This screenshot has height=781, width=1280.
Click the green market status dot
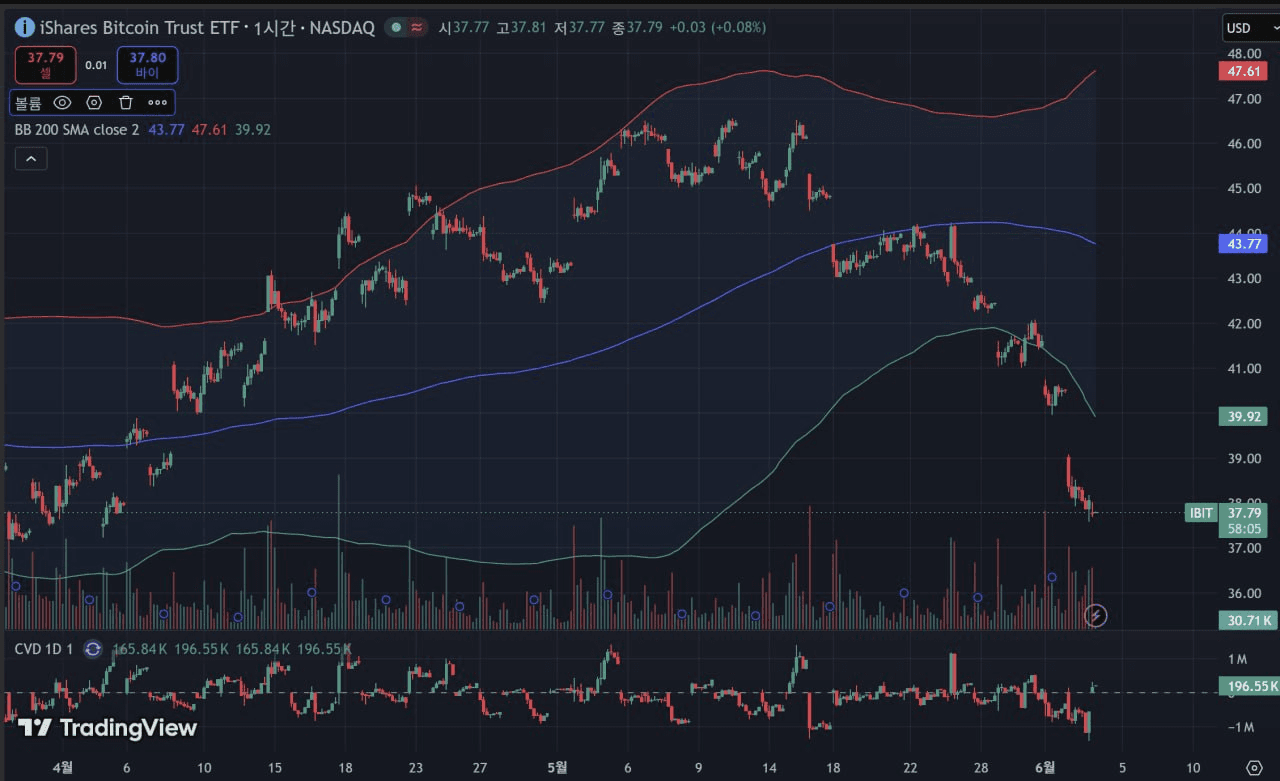click(397, 27)
